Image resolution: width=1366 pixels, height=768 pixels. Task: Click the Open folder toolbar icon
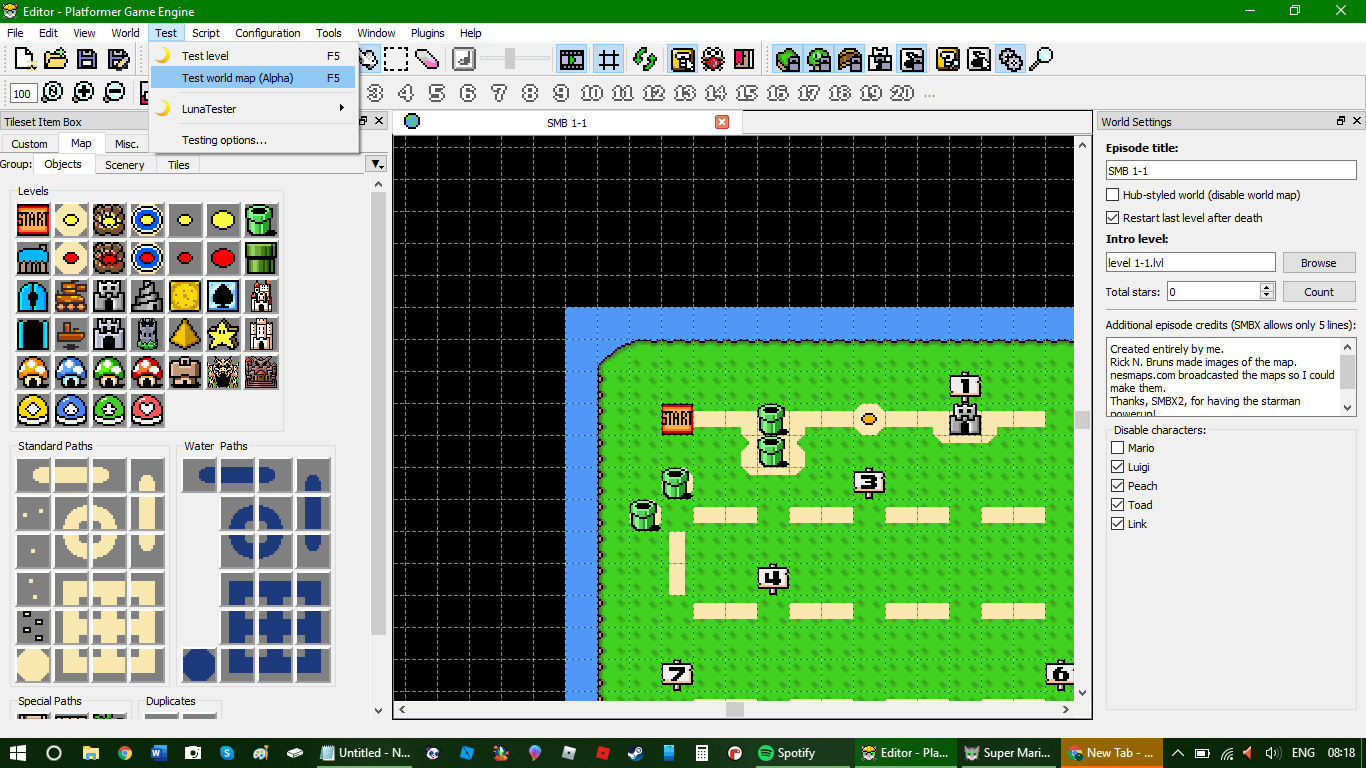point(54,59)
